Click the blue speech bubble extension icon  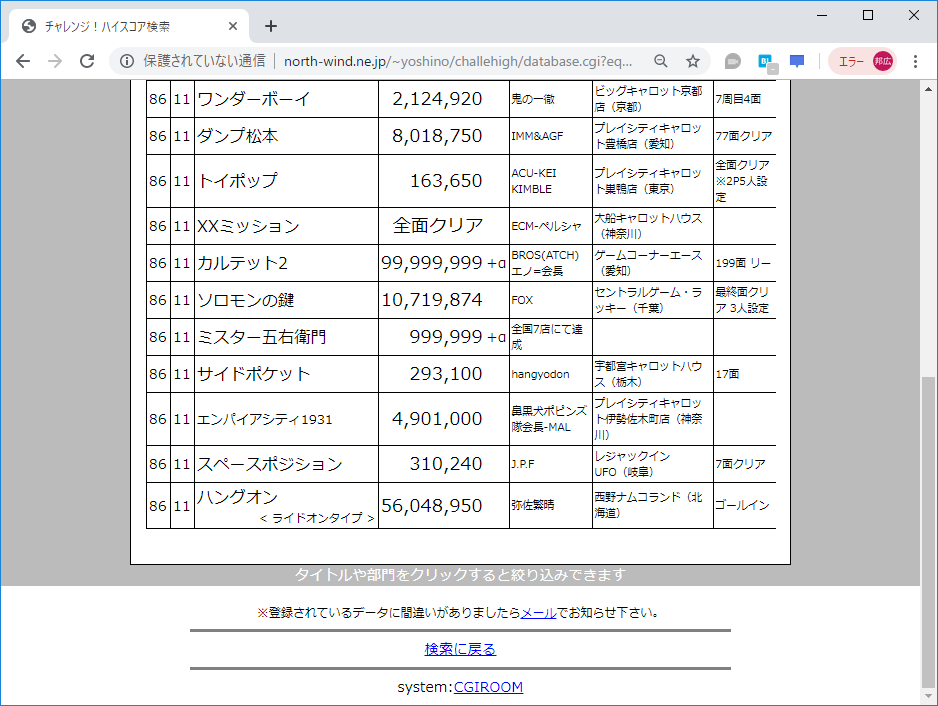point(796,61)
